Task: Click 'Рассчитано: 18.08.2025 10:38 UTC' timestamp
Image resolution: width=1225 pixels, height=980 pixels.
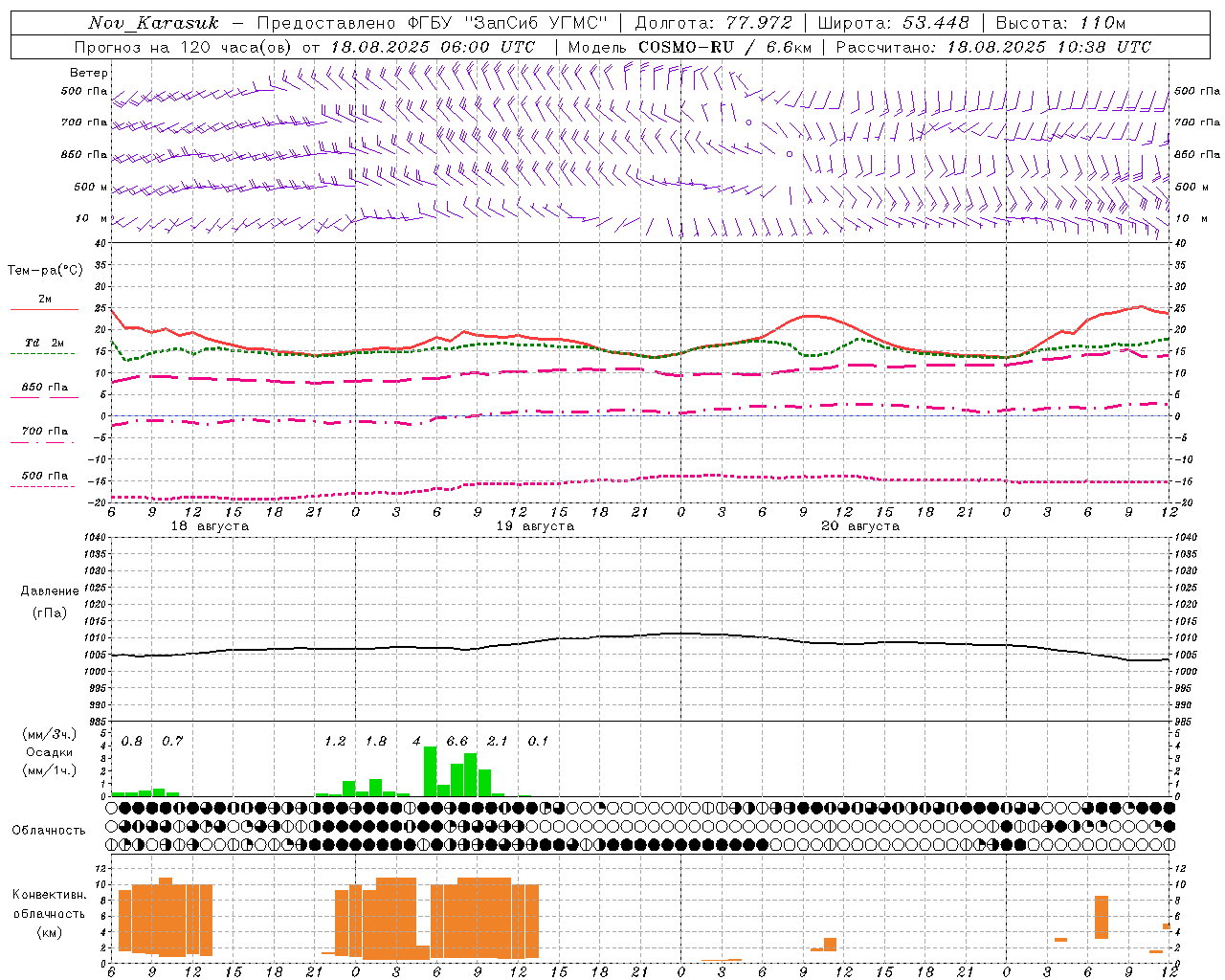Action: (993, 47)
